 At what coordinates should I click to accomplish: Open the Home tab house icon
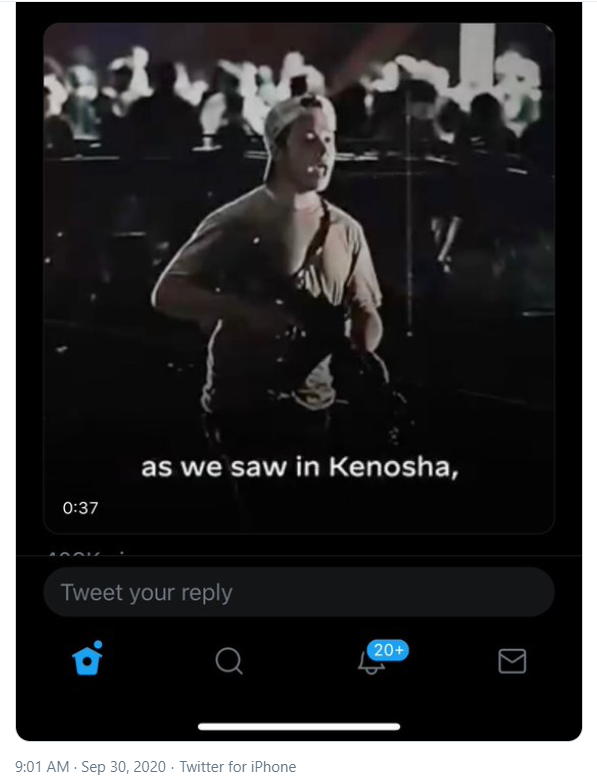(x=87, y=662)
